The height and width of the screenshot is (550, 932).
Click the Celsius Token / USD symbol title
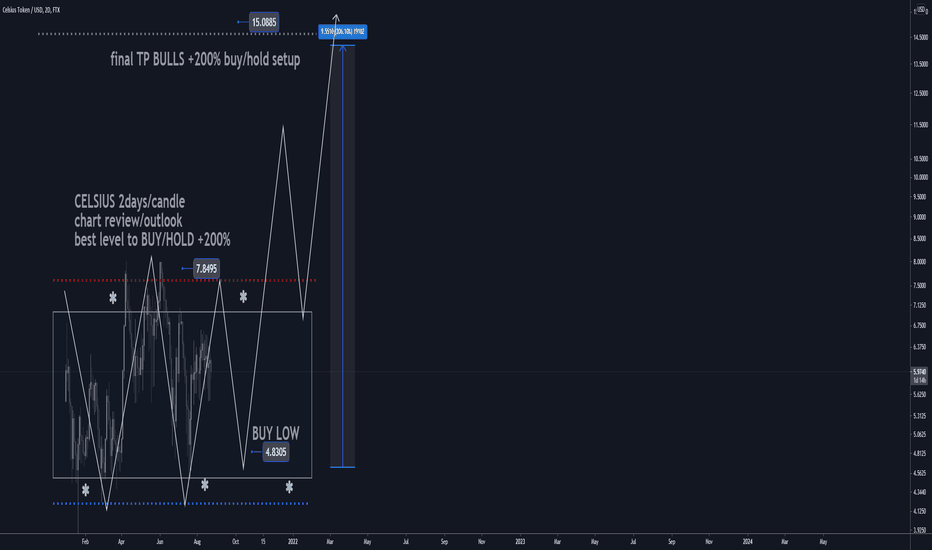point(31,10)
